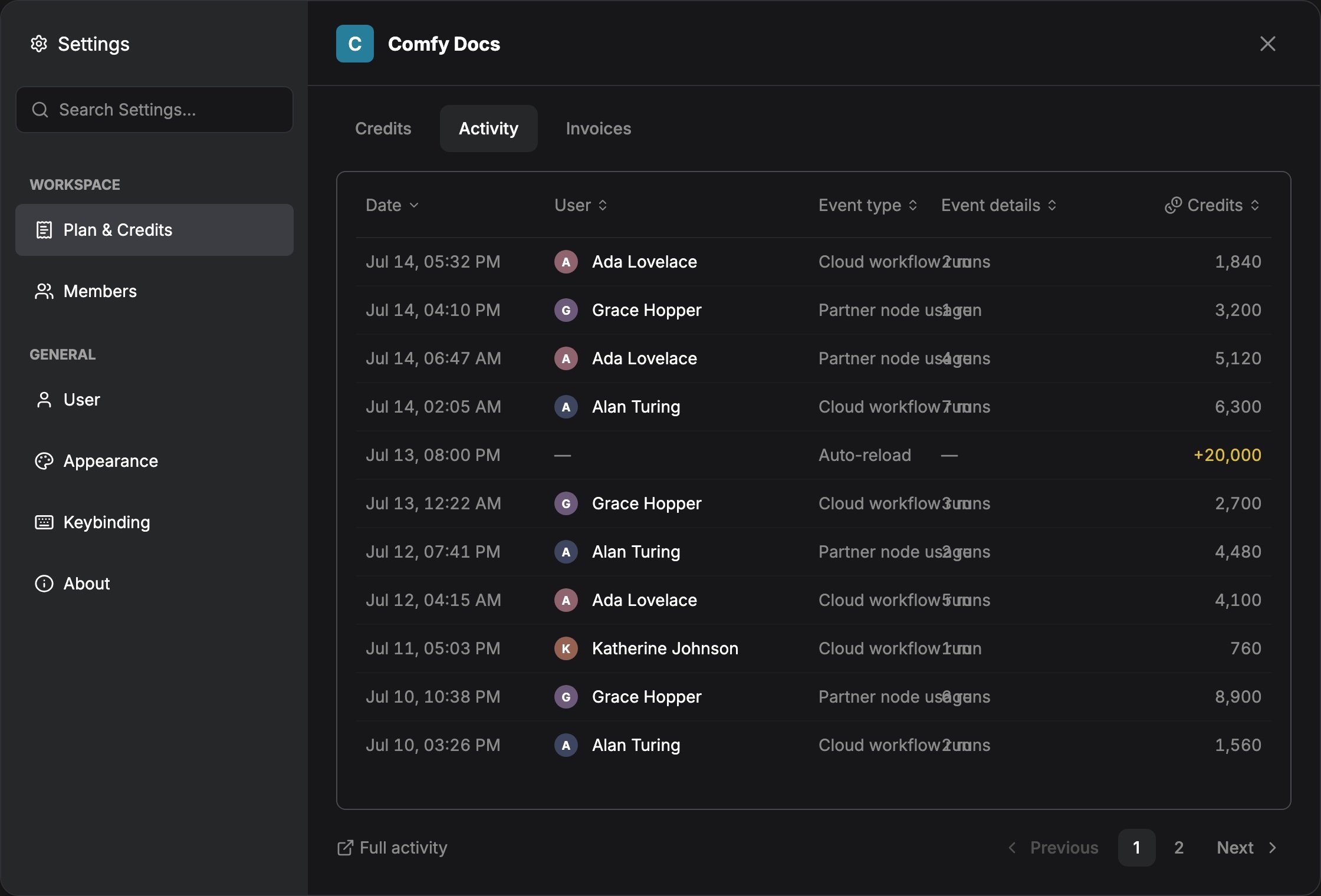Sort by Event details column
This screenshot has width=1321, height=896.
999,205
